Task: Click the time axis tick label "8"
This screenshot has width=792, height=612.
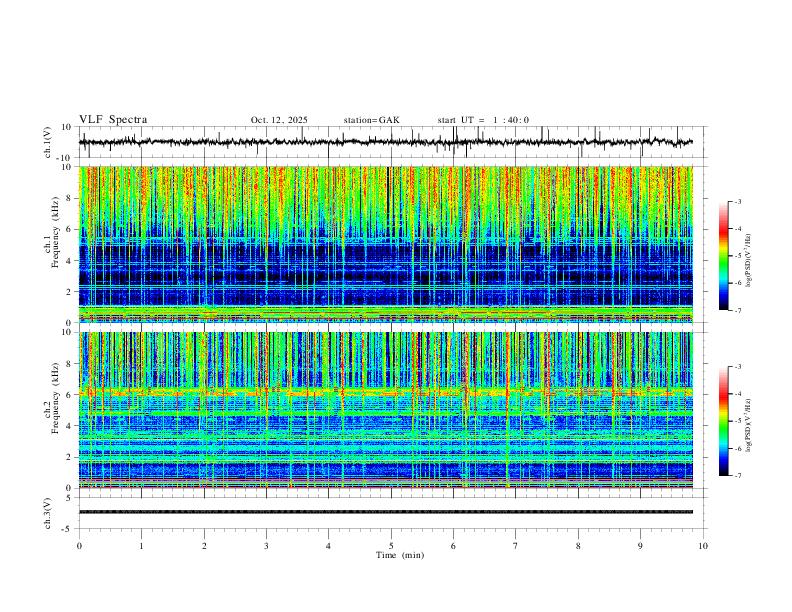Action: [x=578, y=546]
